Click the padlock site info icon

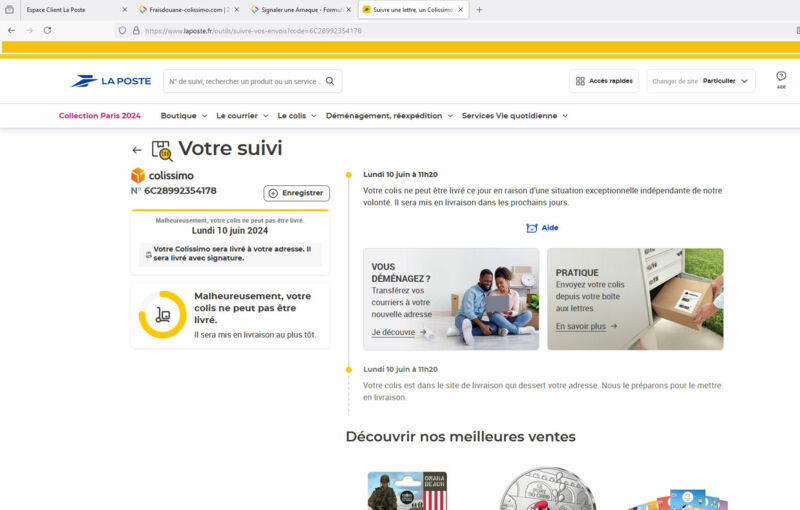tap(136, 31)
